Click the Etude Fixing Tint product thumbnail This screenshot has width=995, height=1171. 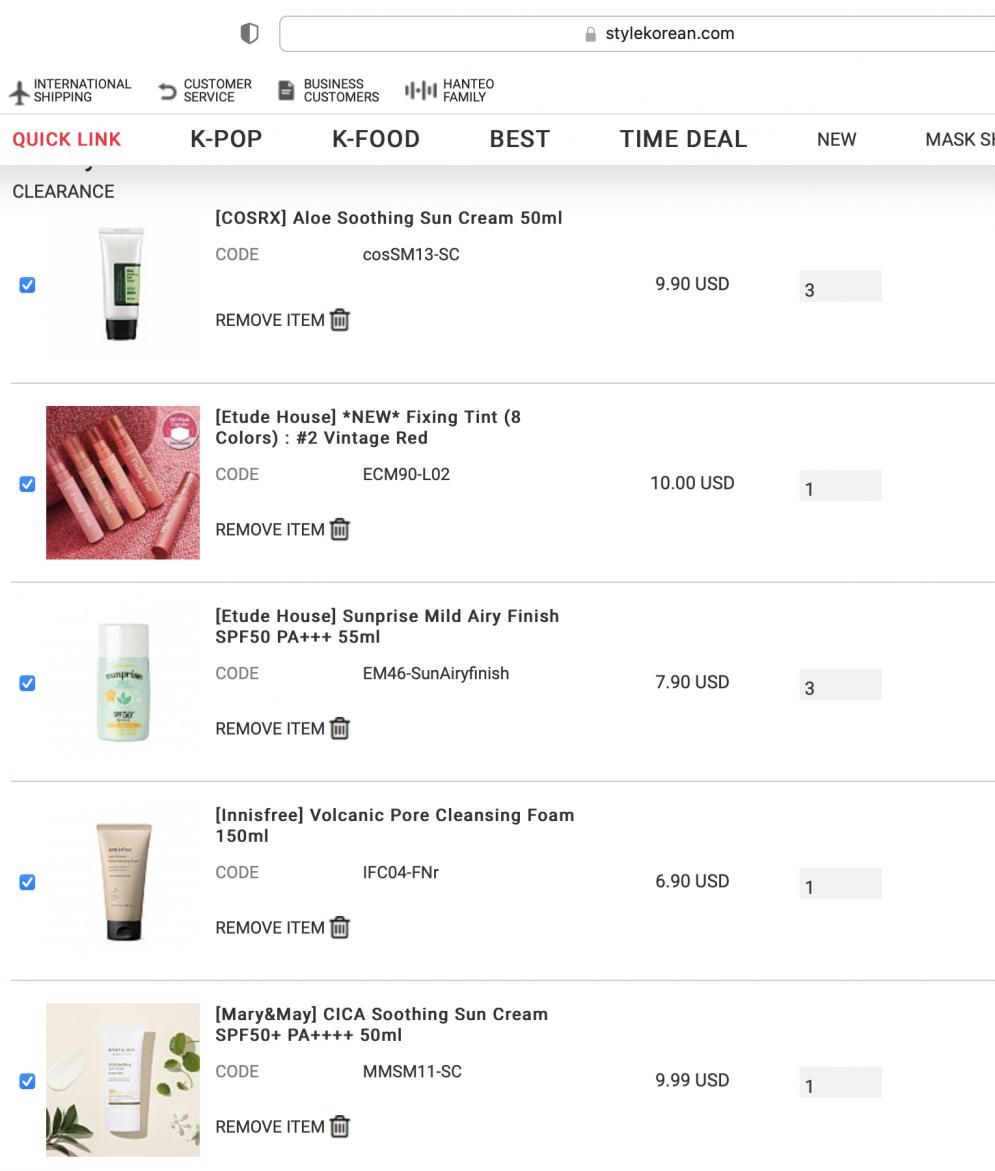pos(122,482)
